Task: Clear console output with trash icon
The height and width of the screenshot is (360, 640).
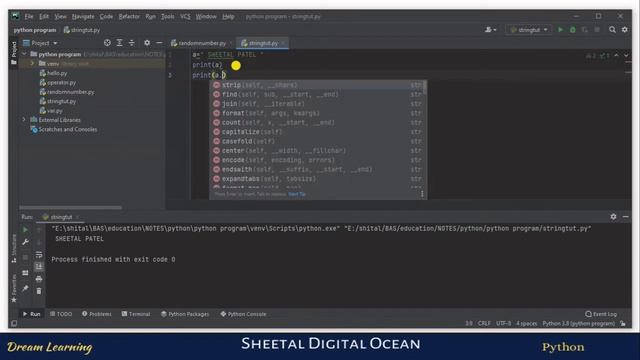Action: pyautogui.click(x=39, y=291)
